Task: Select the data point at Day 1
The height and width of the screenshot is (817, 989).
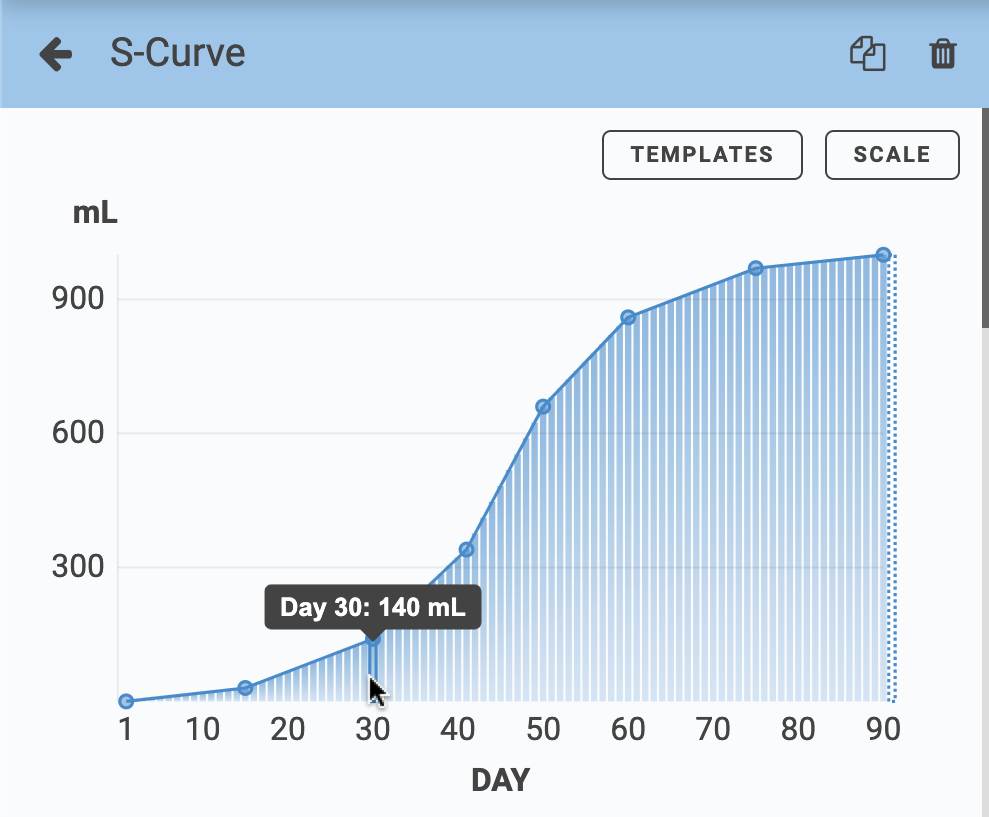Action: (124, 701)
